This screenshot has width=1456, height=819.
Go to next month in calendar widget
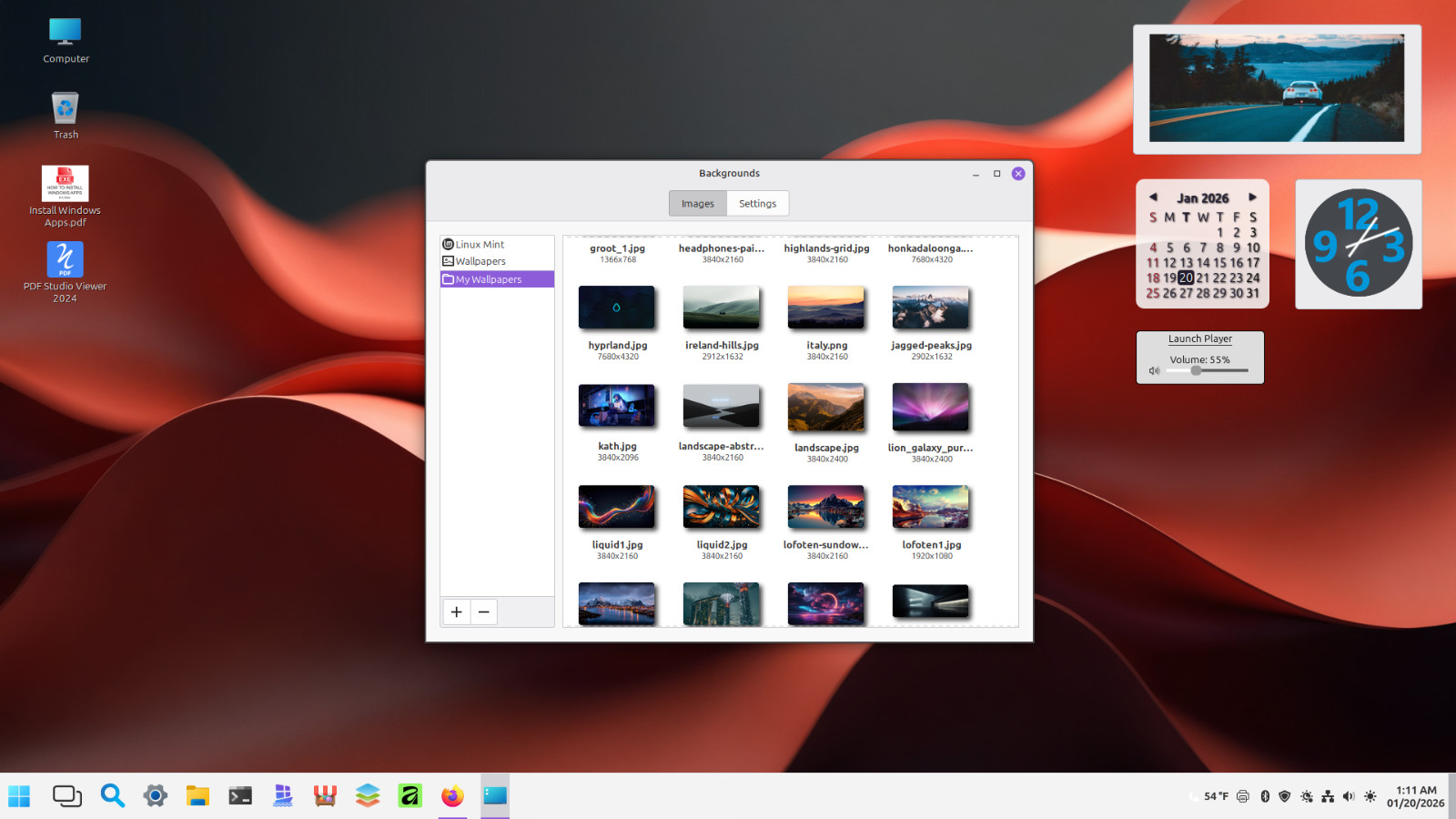[x=1252, y=197]
